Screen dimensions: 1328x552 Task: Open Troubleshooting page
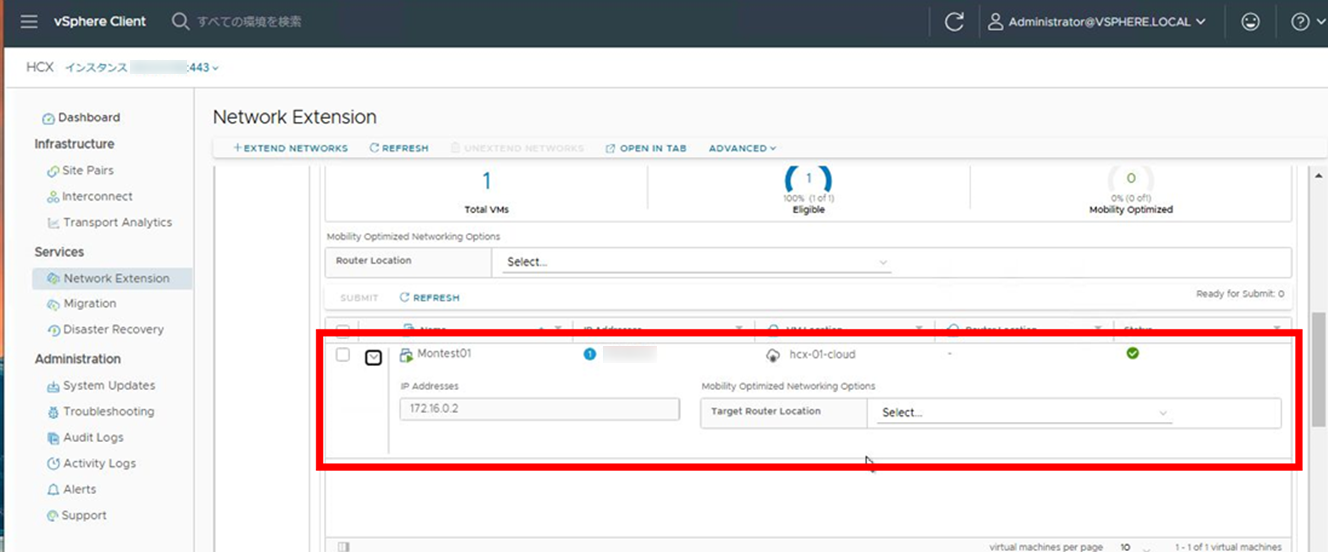(x=108, y=411)
